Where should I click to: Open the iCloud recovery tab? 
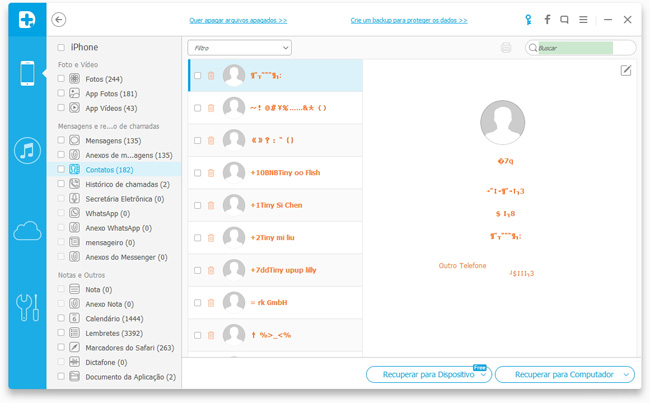point(27,231)
